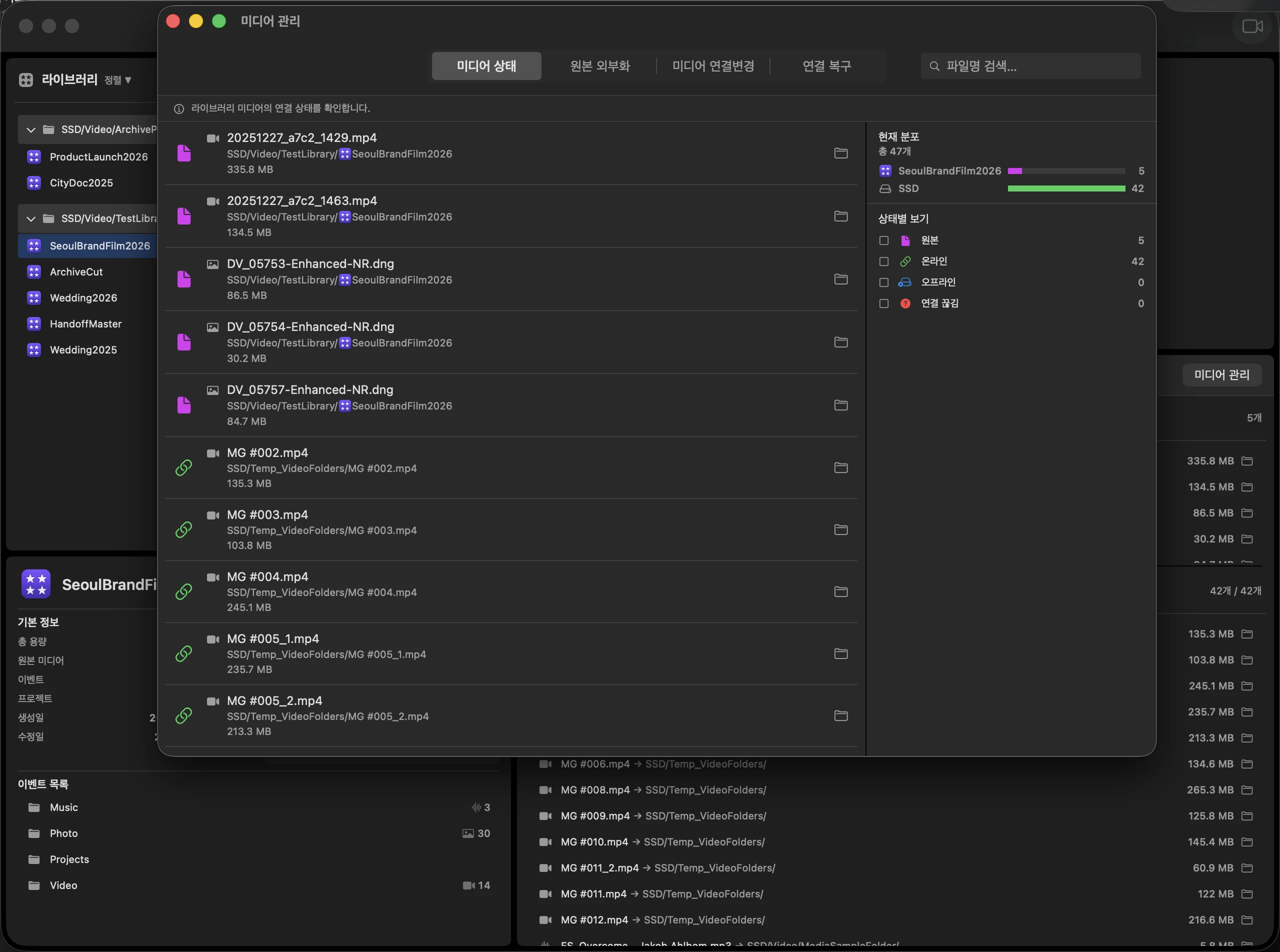Open the 정렬 sort dropdown
Screen dimensions: 1280x952
117,80
